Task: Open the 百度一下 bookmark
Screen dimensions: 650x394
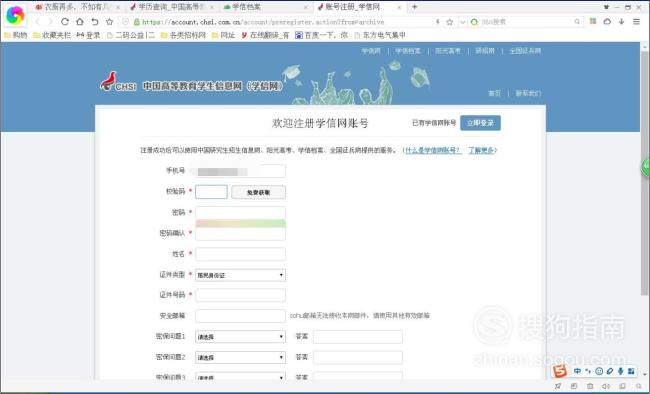Action: point(321,35)
